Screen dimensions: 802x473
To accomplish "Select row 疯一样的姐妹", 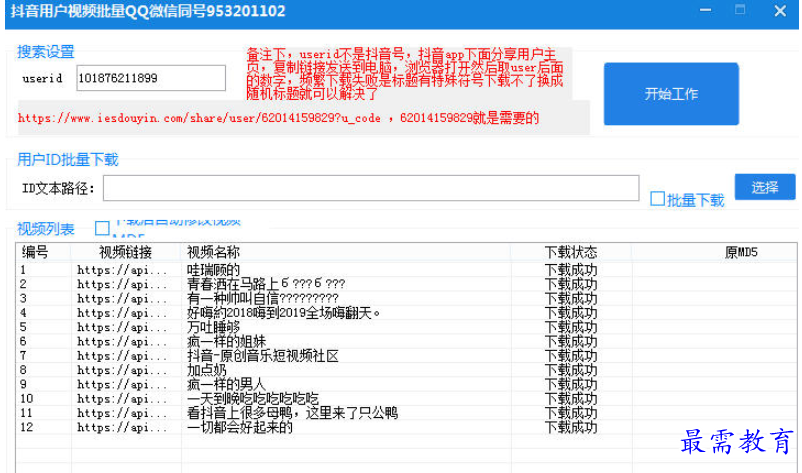I will (407, 341).
